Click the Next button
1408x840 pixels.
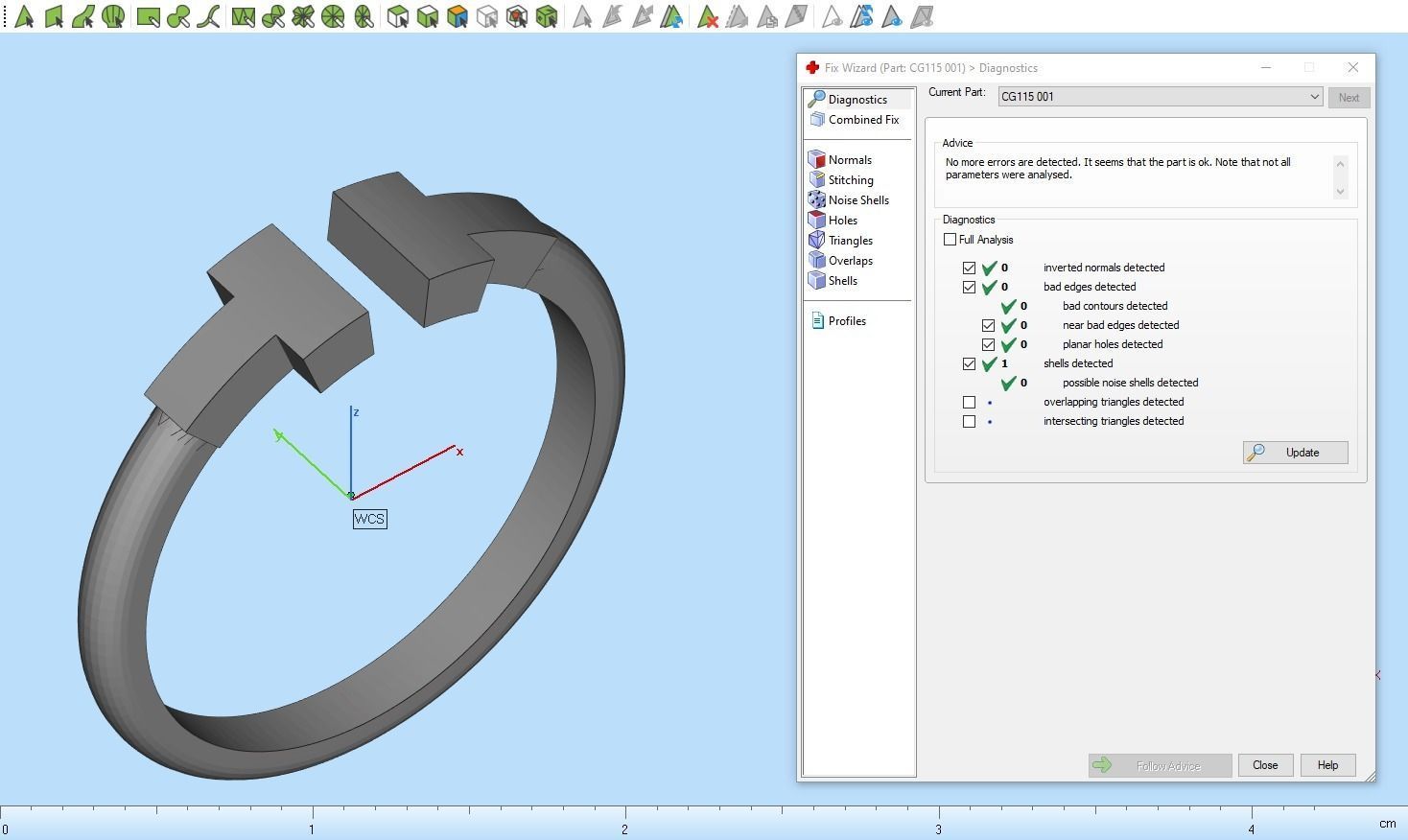(1349, 98)
